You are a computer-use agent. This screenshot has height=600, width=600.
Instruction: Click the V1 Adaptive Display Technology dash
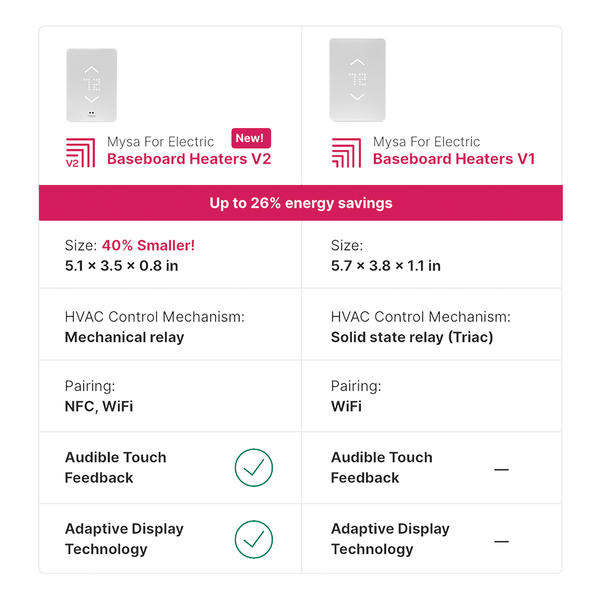point(501,541)
